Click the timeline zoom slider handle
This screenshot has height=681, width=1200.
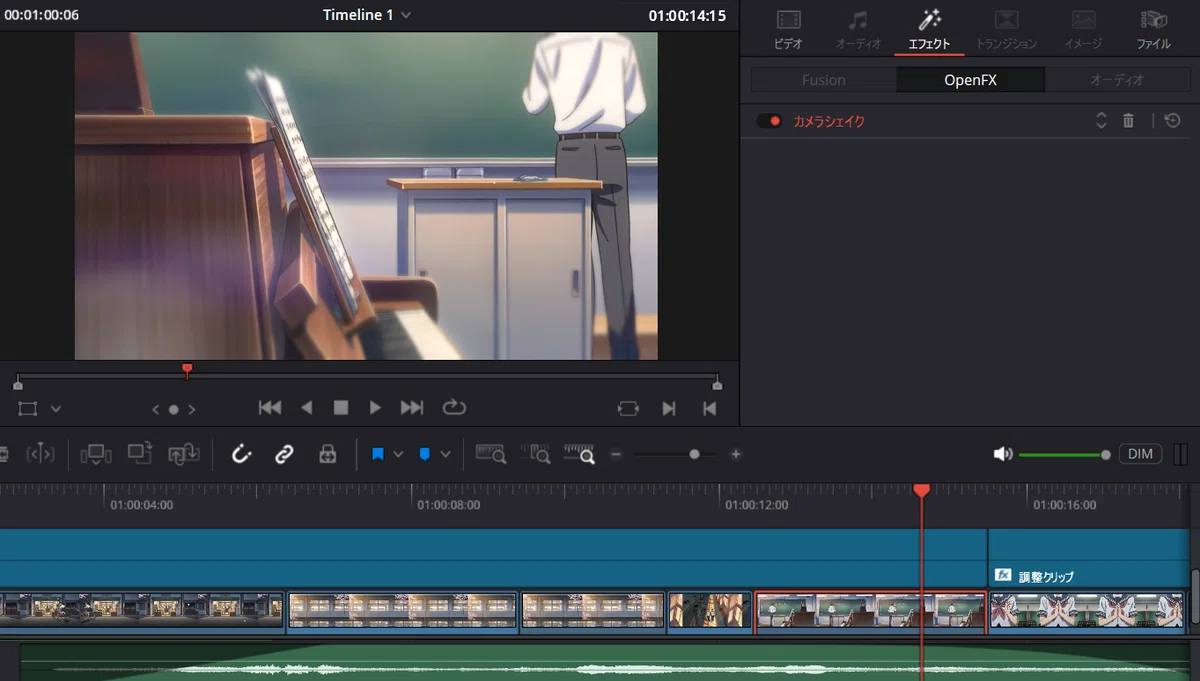click(694, 454)
